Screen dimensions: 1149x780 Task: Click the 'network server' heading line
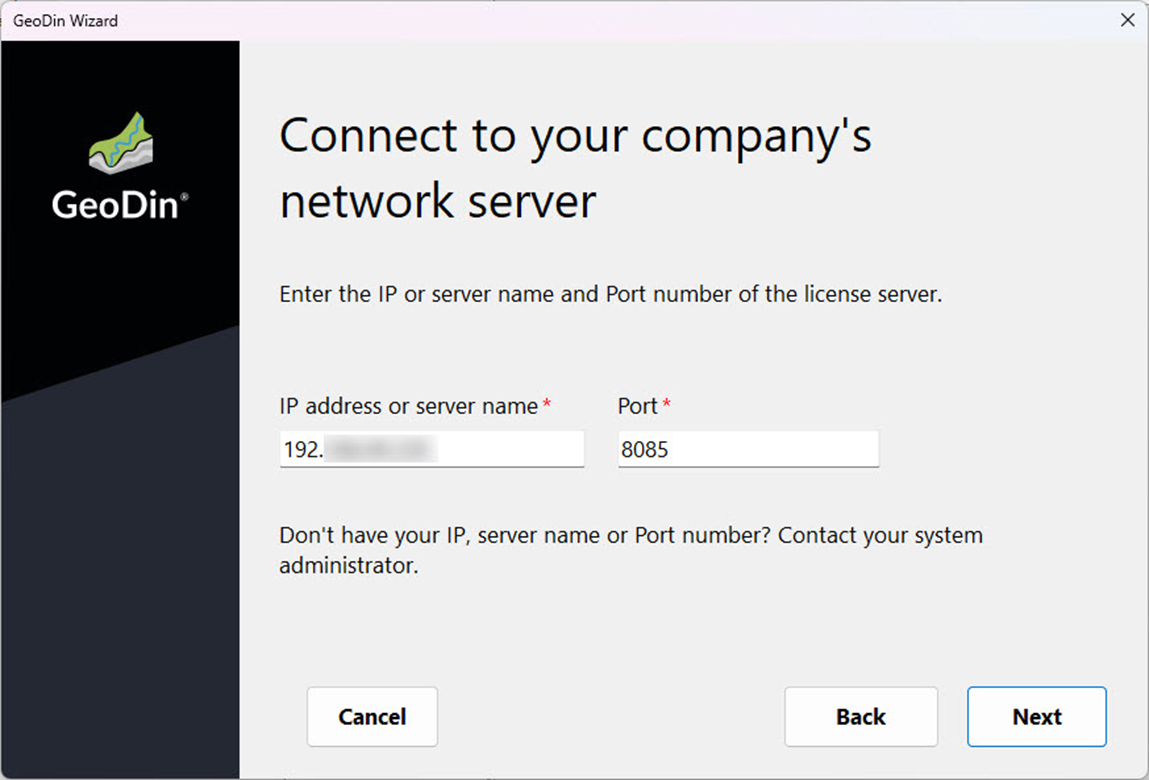pos(437,201)
